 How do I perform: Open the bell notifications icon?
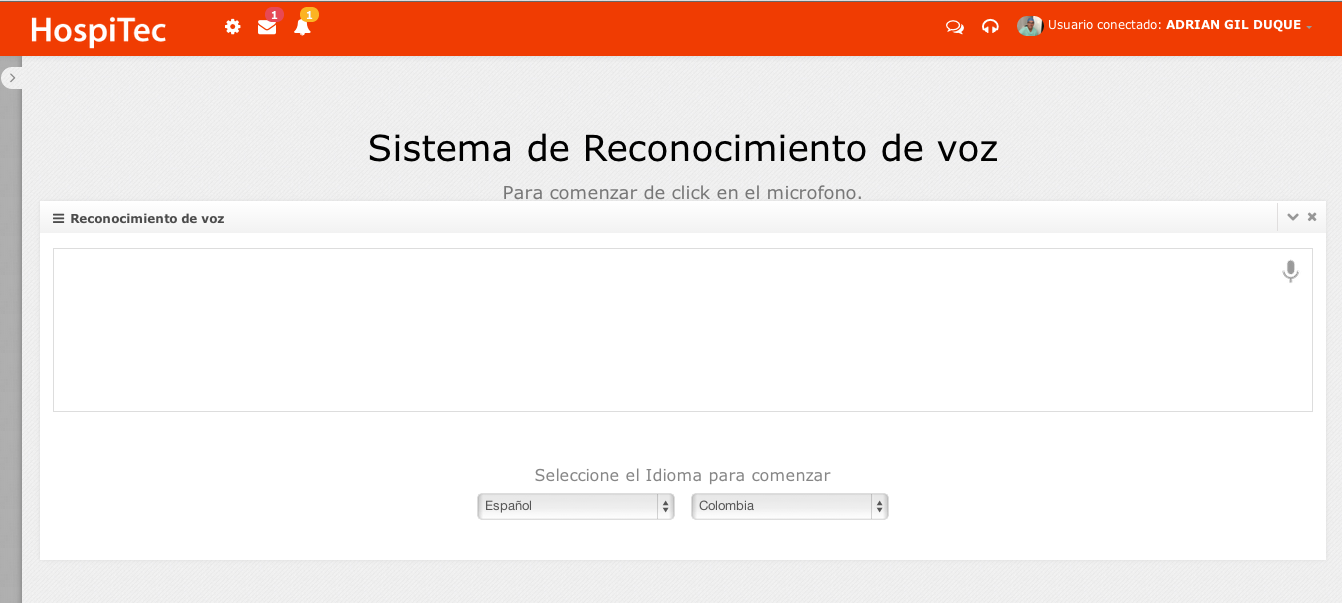click(302, 28)
